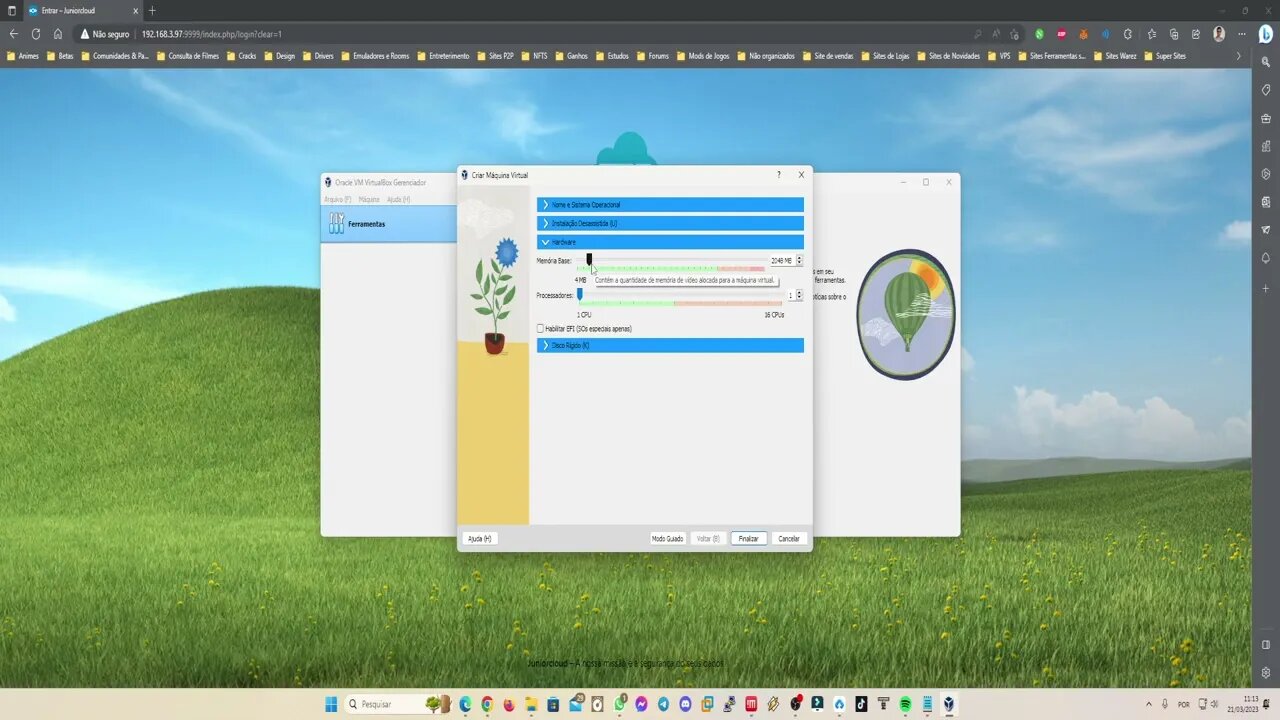Expand the Nome e Sistema Operacional section

pyautogui.click(x=670, y=205)
